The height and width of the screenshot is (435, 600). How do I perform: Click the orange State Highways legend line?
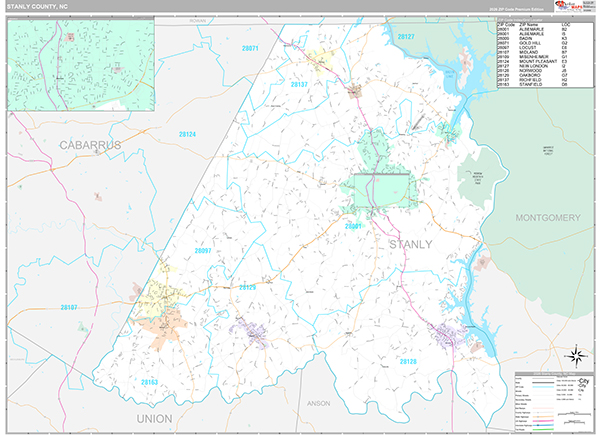point(543,417)
